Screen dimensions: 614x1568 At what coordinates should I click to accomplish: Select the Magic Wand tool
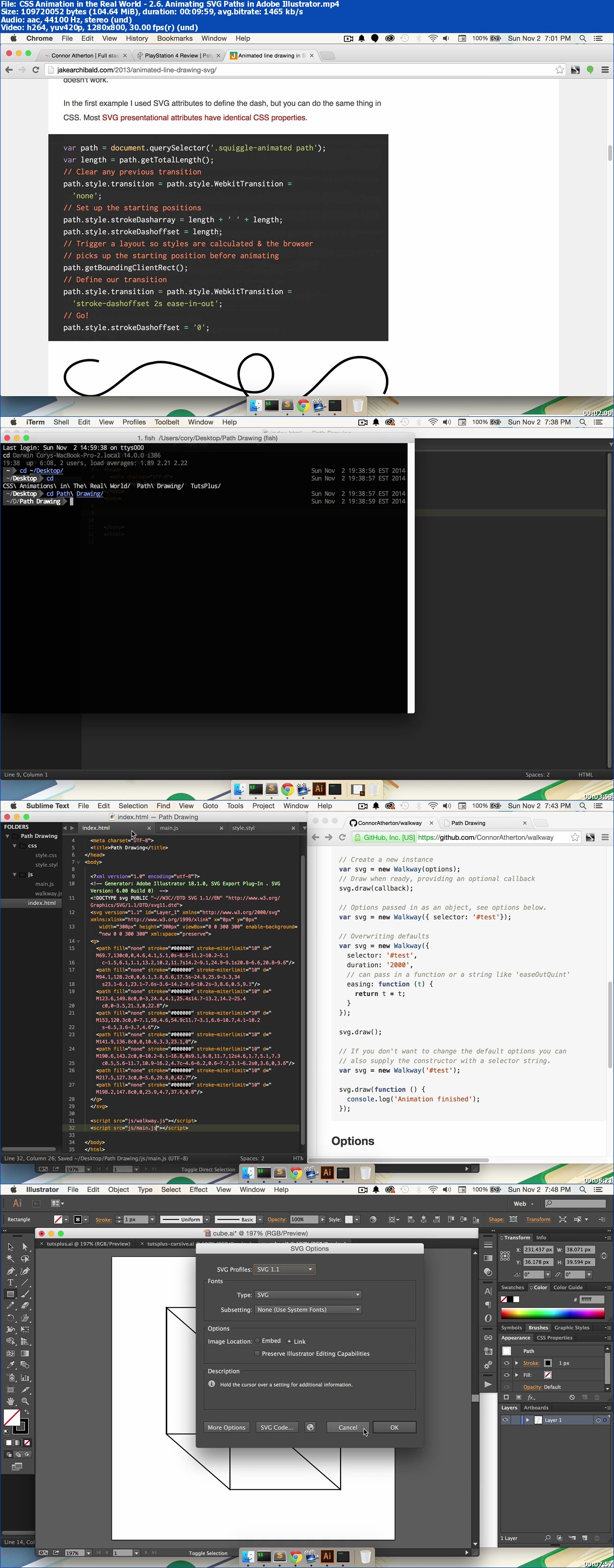pyautogui.click(x=11, y=1258)
